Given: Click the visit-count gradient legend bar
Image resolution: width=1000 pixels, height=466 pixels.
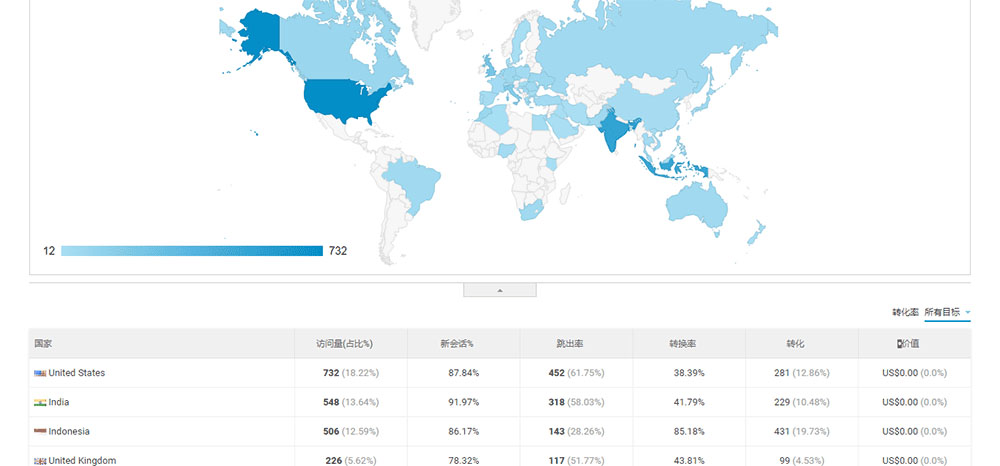Looking at the screenshot, I should (x=191, y=250).
